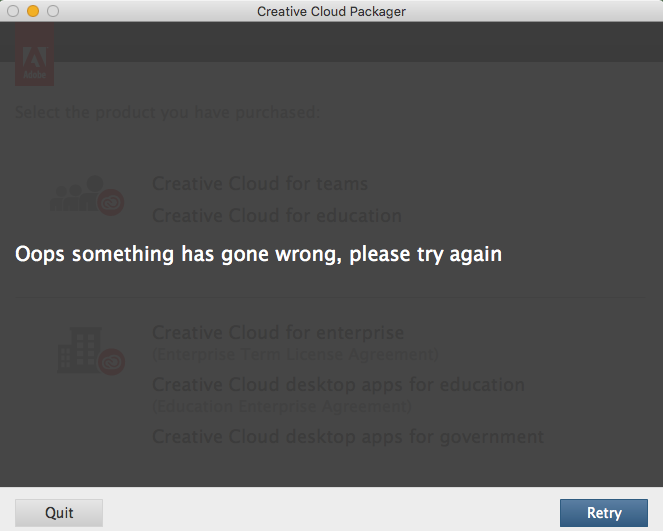Screen dimensions: 663x531
Task: Choose Creative Cloud for education
Action: pos(277,216)
